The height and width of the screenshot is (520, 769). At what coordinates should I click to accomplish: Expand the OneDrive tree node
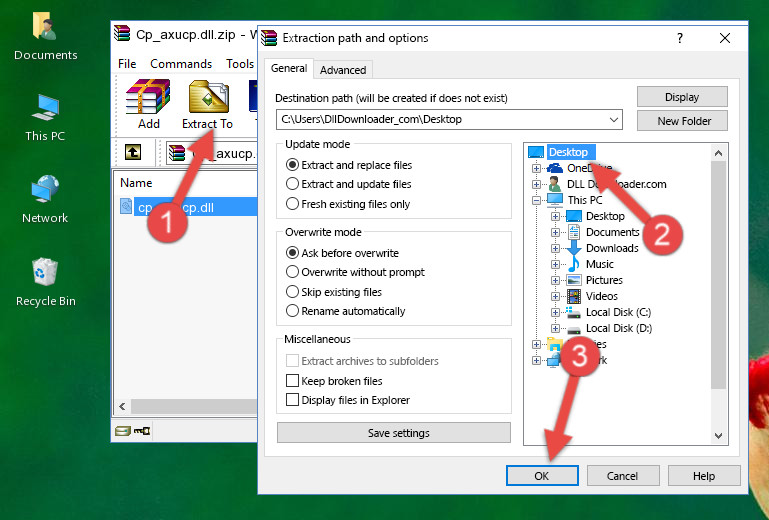536,168
